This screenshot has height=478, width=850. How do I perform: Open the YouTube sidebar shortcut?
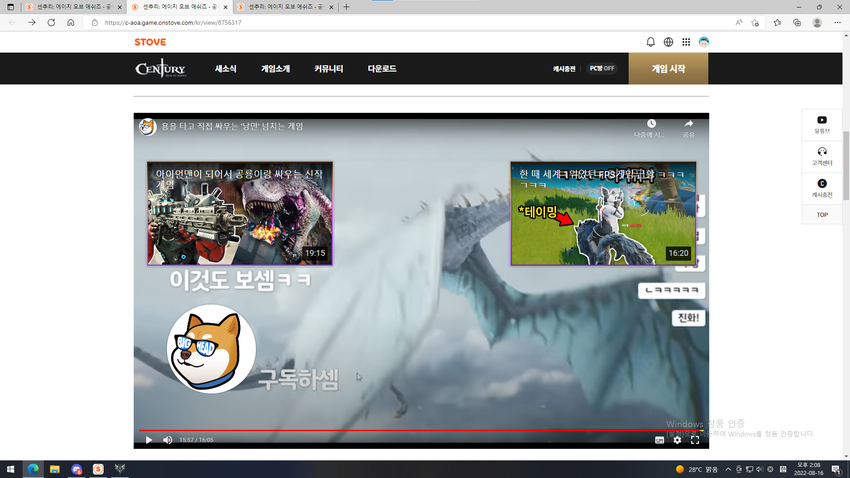[822, 124]
